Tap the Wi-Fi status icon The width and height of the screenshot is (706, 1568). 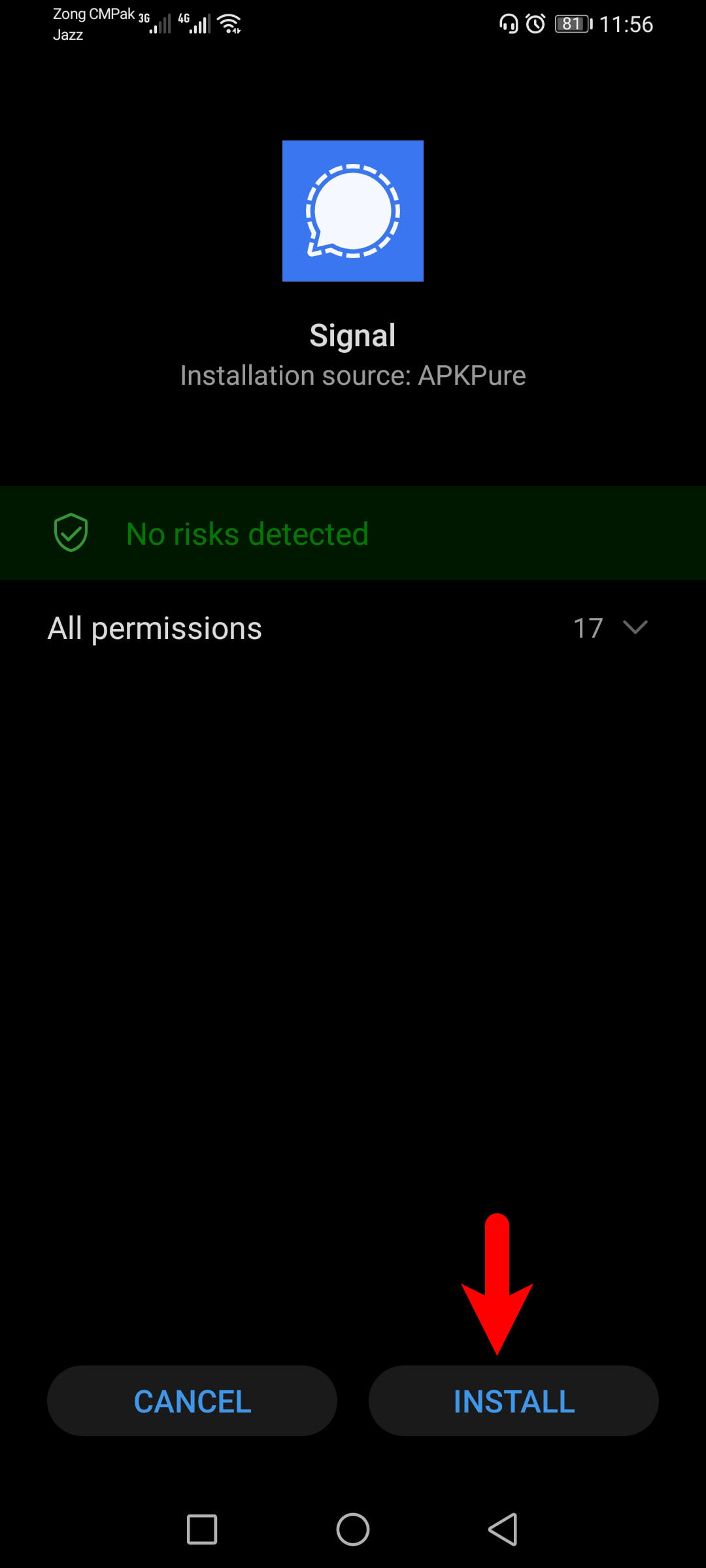(229, 24)
